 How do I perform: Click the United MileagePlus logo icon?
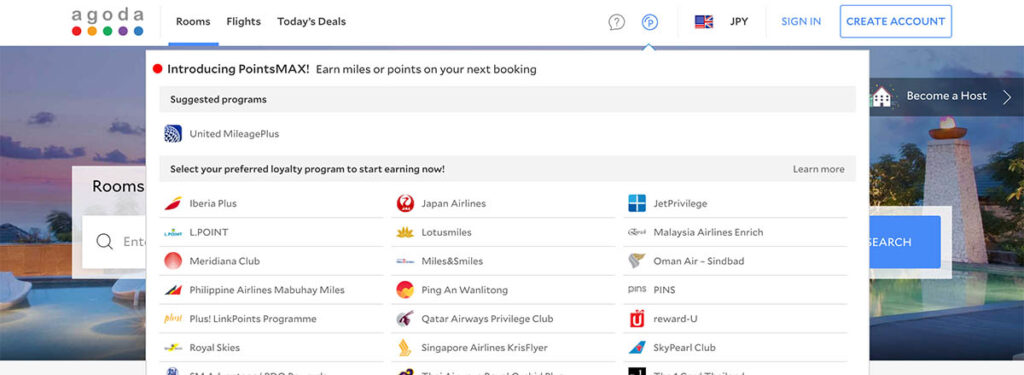tap(173, 134)
